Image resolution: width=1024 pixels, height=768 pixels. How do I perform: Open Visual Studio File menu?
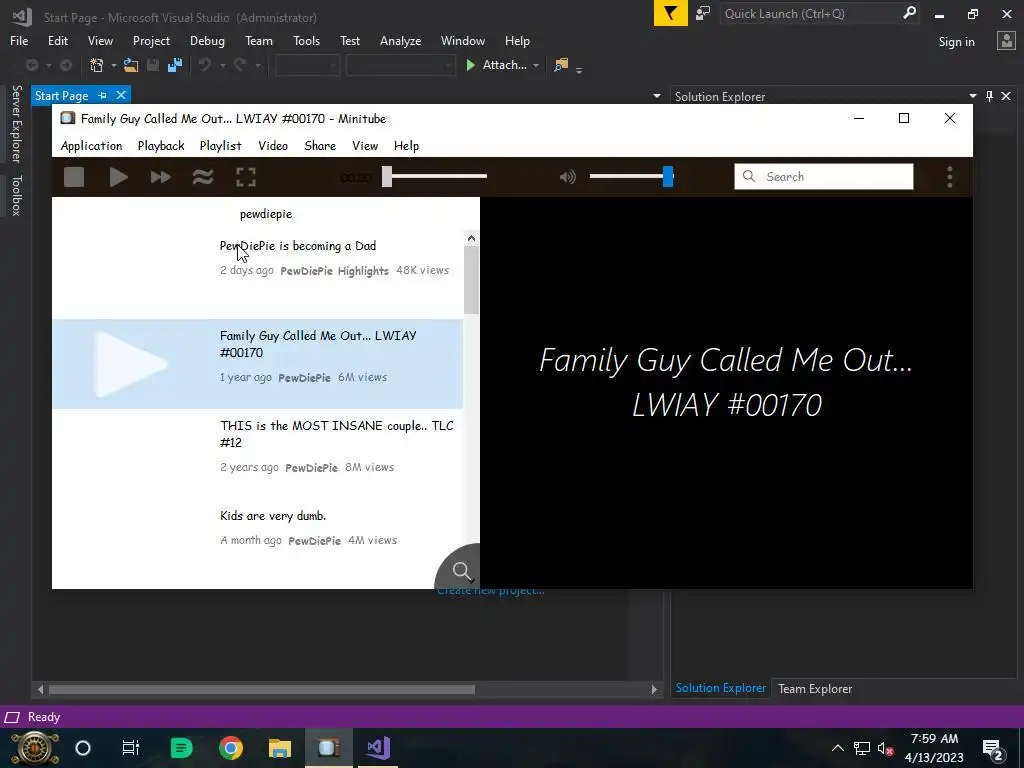[19, 40]
